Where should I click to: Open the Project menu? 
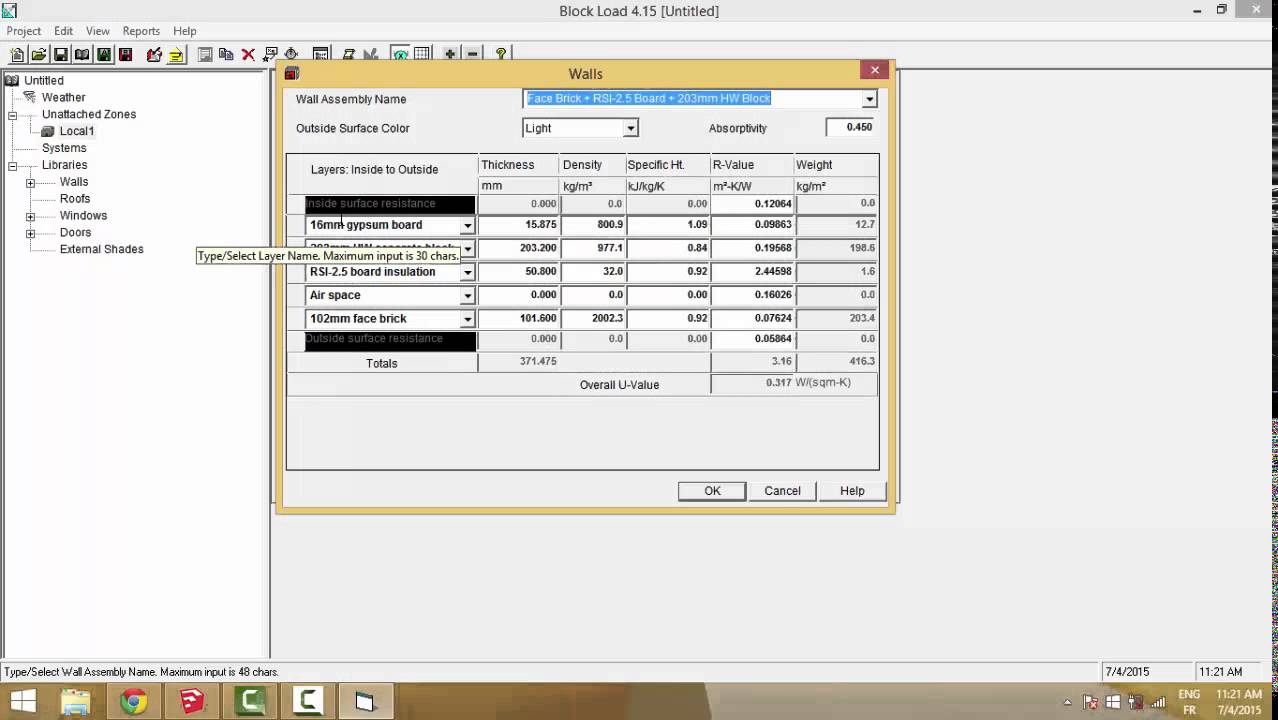point(24,31)
